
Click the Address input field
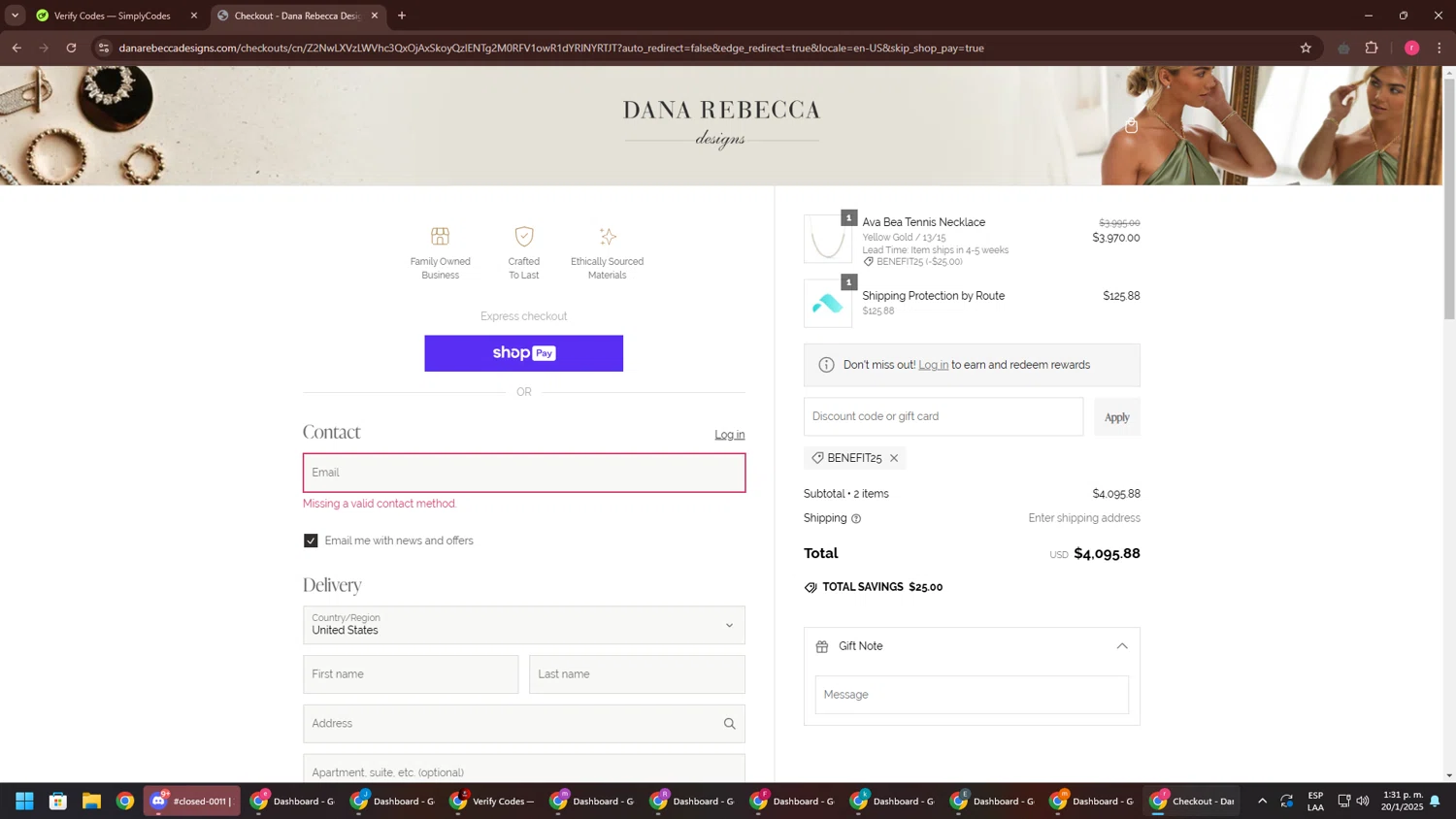pyautogui.click(x=524, y=724)
